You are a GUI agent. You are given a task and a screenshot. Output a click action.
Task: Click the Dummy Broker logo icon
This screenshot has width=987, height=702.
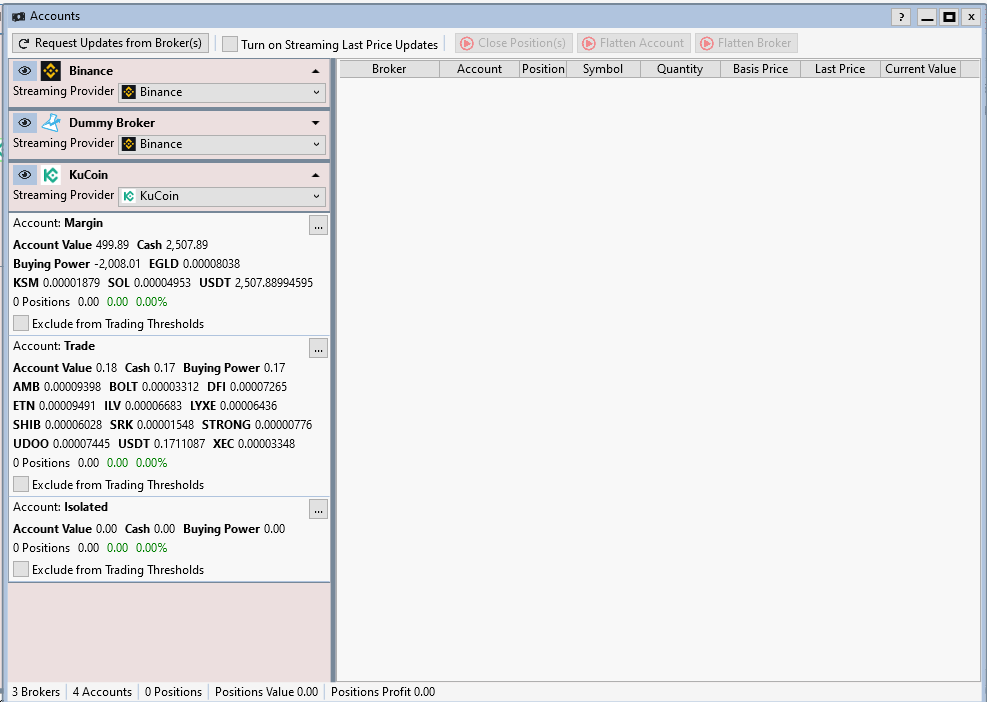coord(51,123)
